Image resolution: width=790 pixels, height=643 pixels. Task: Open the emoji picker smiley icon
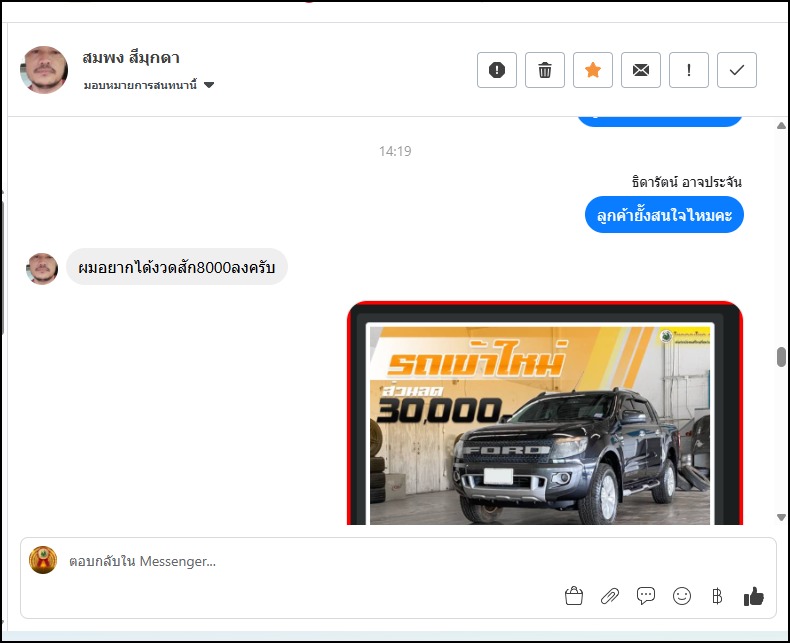(682, 597)
